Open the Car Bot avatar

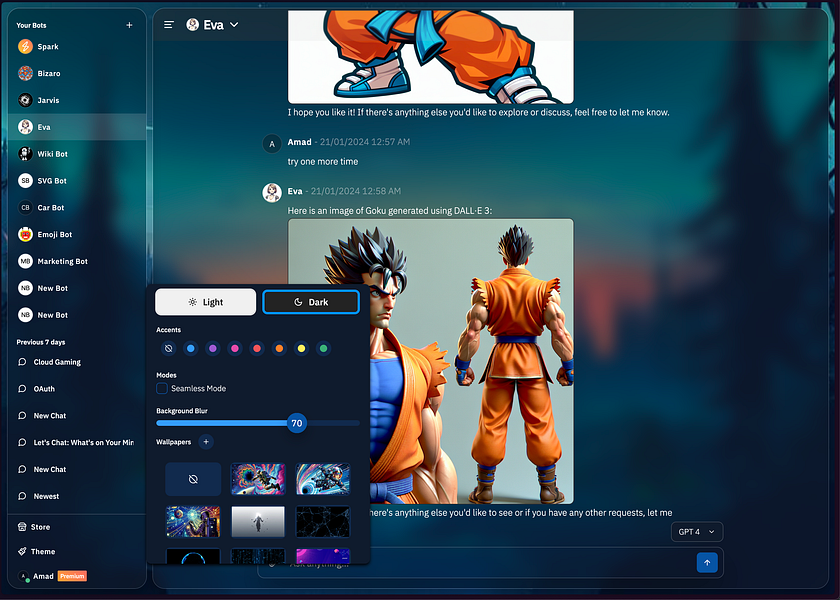[x=25, y=207]
